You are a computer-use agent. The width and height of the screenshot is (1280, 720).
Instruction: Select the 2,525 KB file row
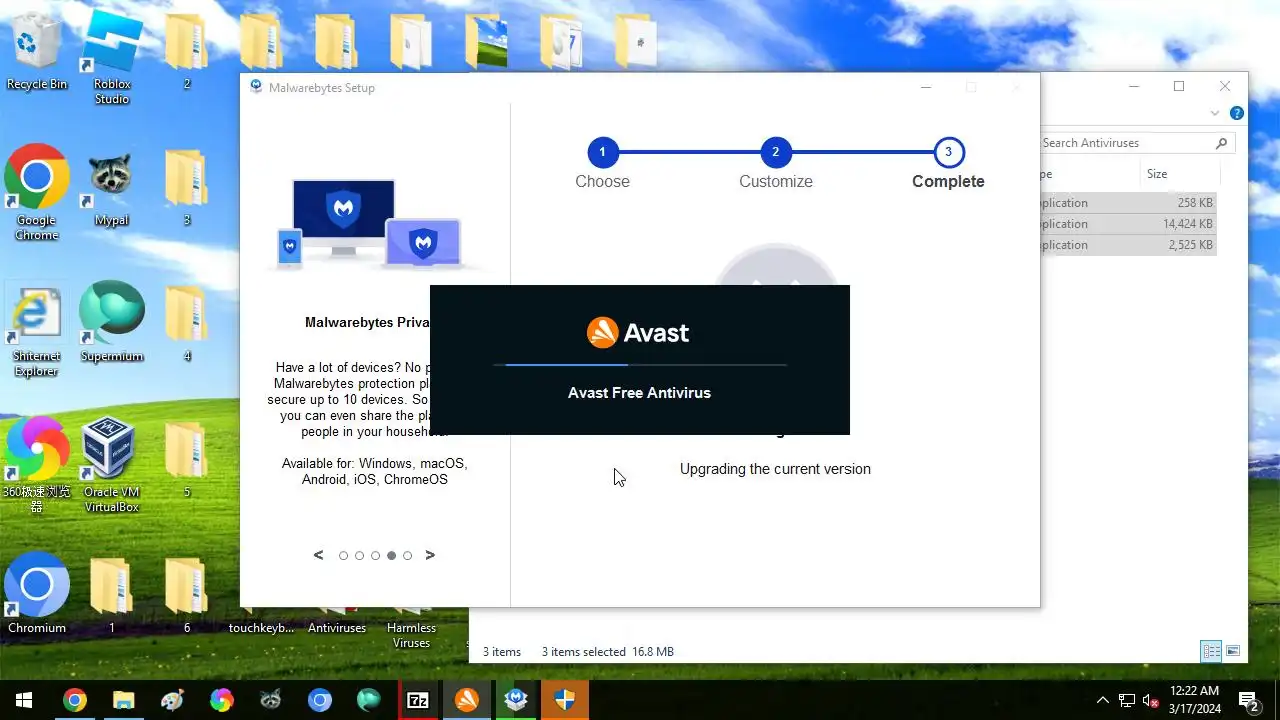click(1129, 245)
